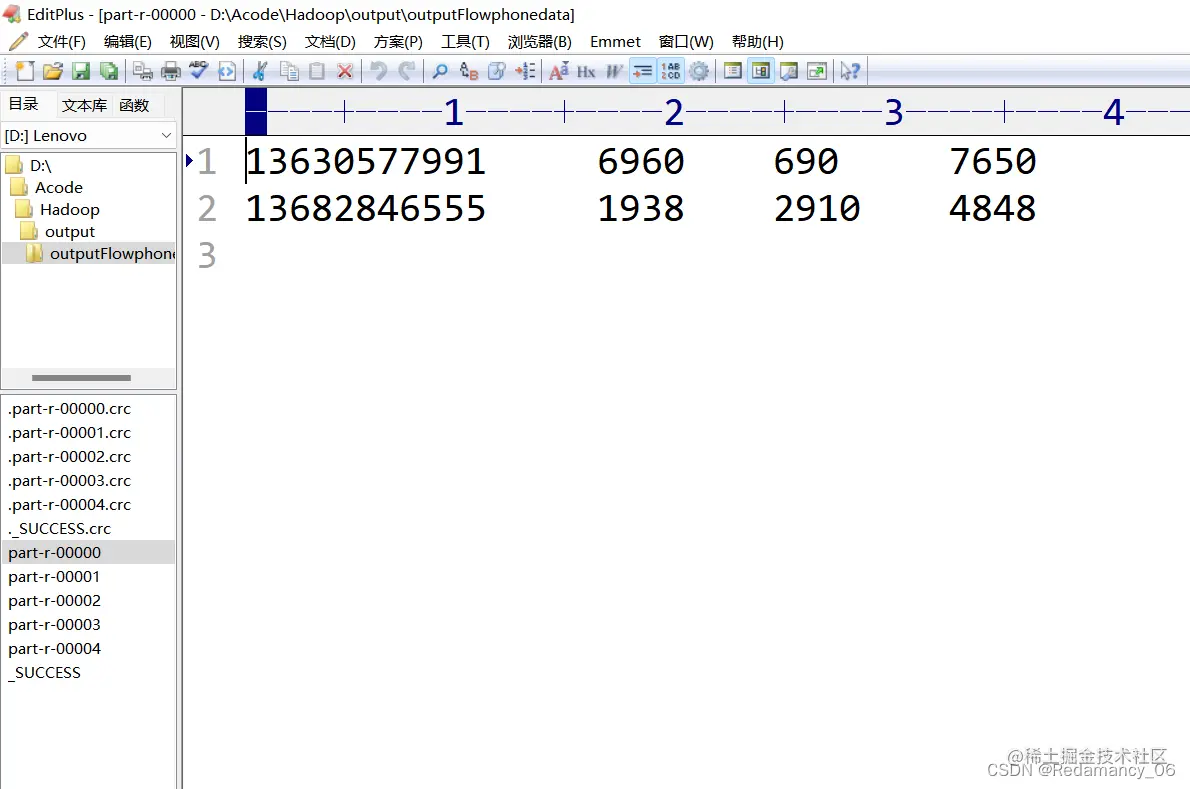The height and width of the screenshot is (789, 1190).
Task: Open the 窗口(W) menu
Action: [686, 42]
